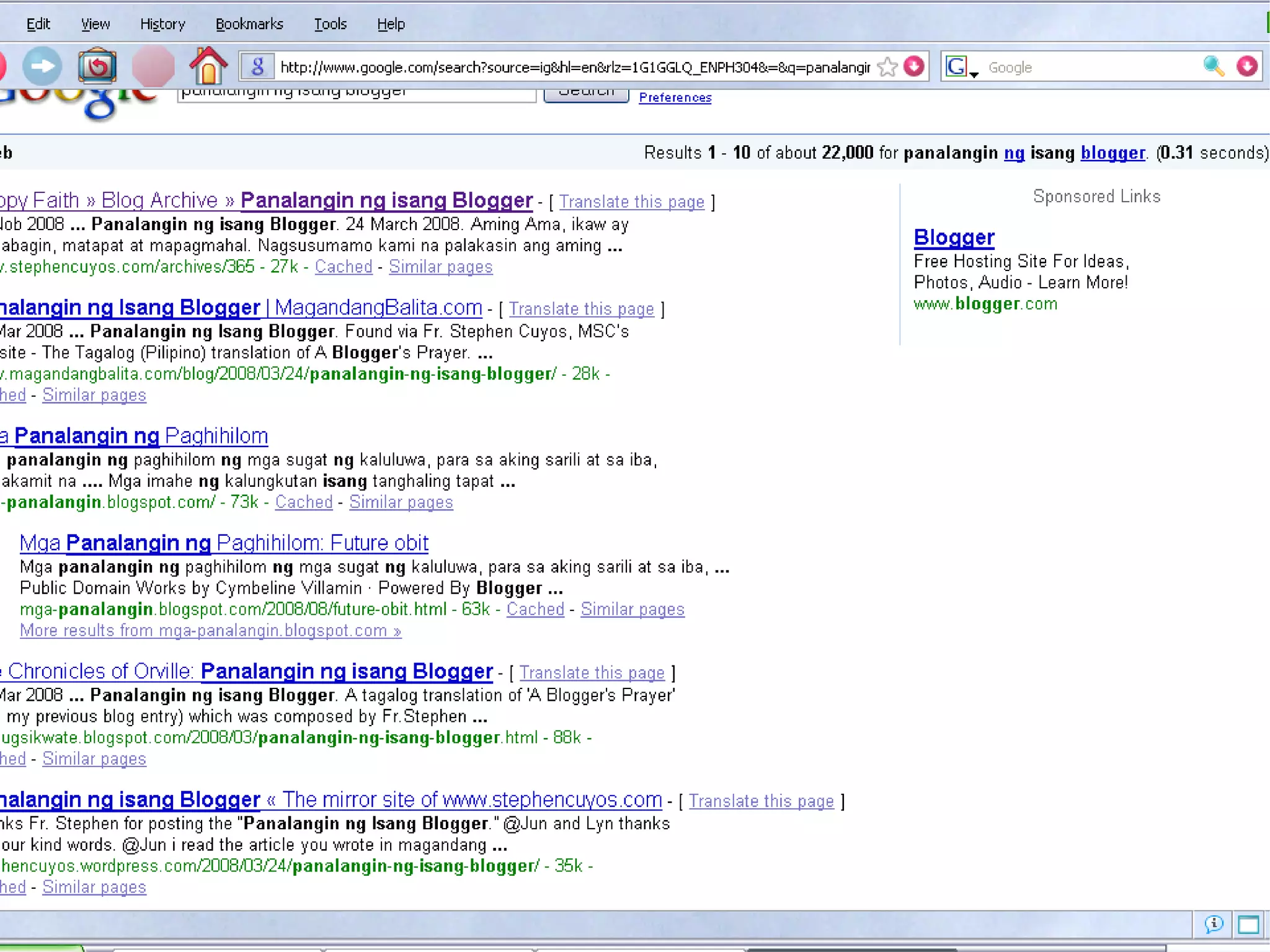This screenshot has width=1270, height=952.
Task: Open the Blogger sponsored link
Action: 954,238
